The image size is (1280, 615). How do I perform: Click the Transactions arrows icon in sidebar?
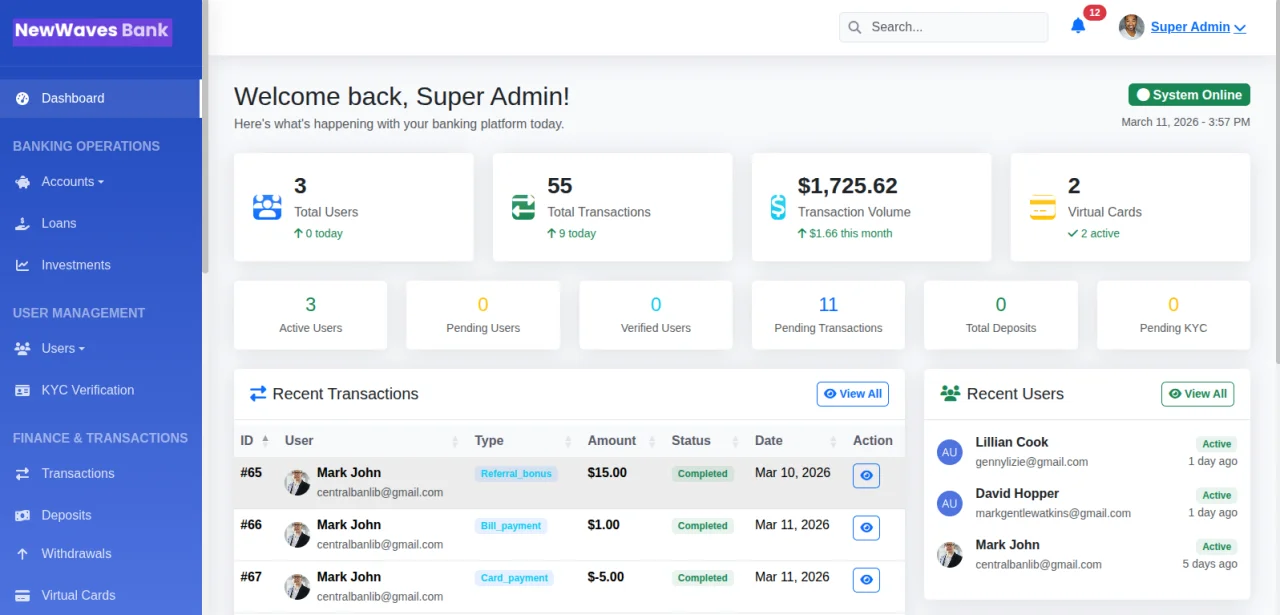coord(22,474)
